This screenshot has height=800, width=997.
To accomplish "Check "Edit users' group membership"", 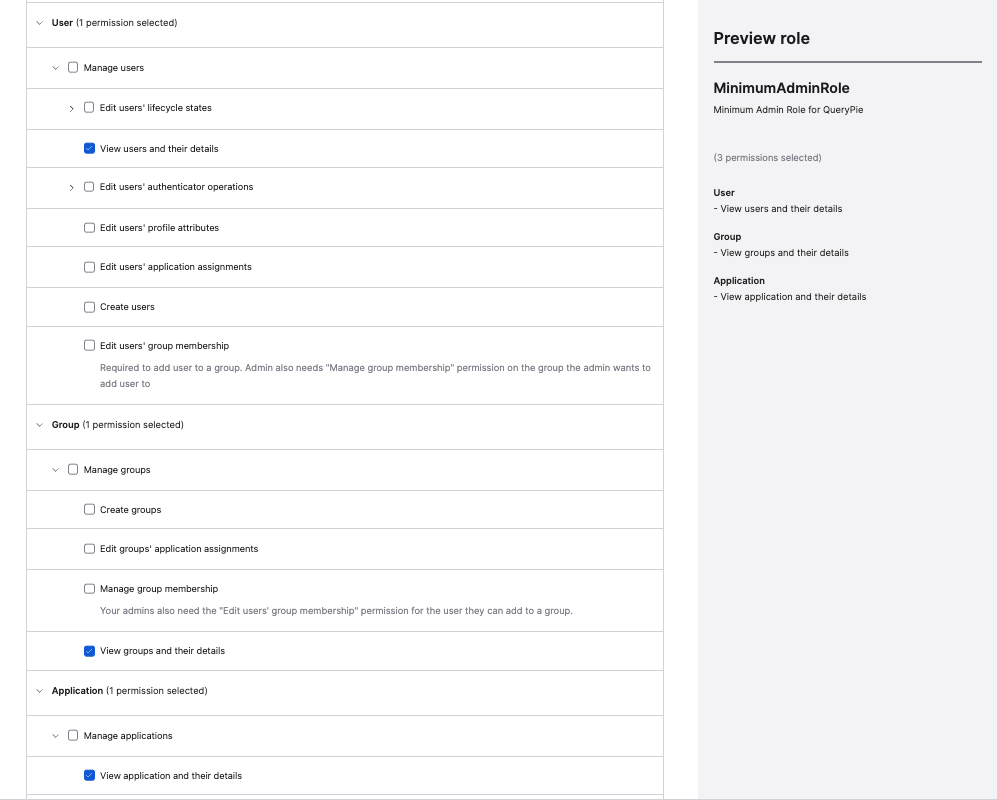I will [89, 345].
